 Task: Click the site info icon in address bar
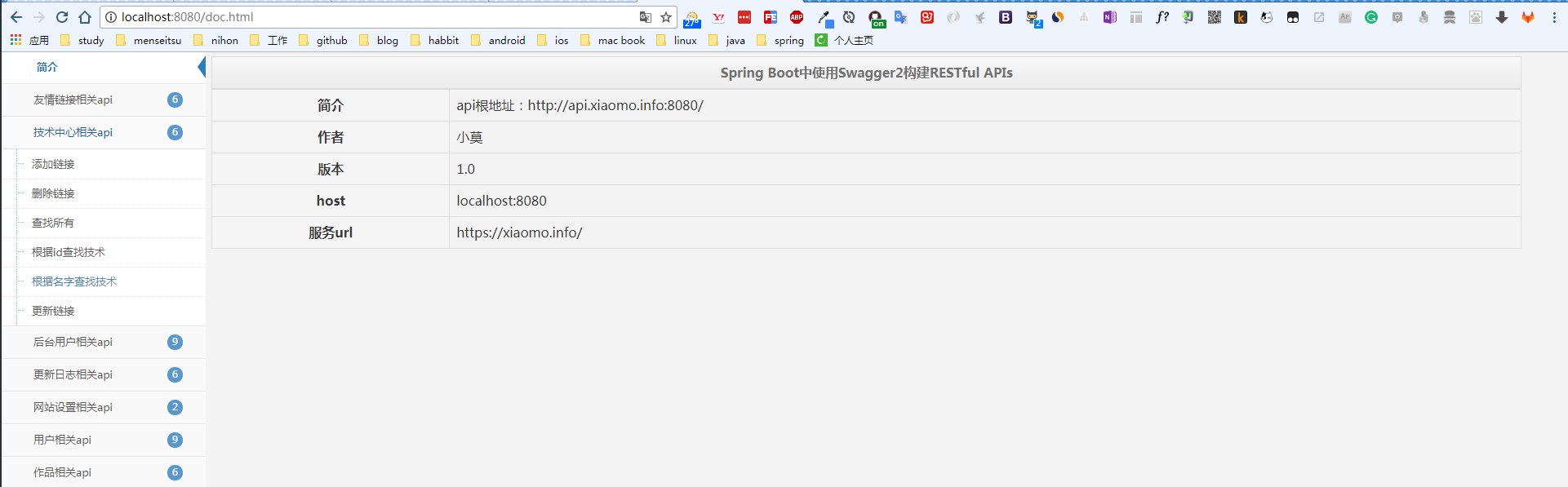pyautogui.click(x=112, y=17)
